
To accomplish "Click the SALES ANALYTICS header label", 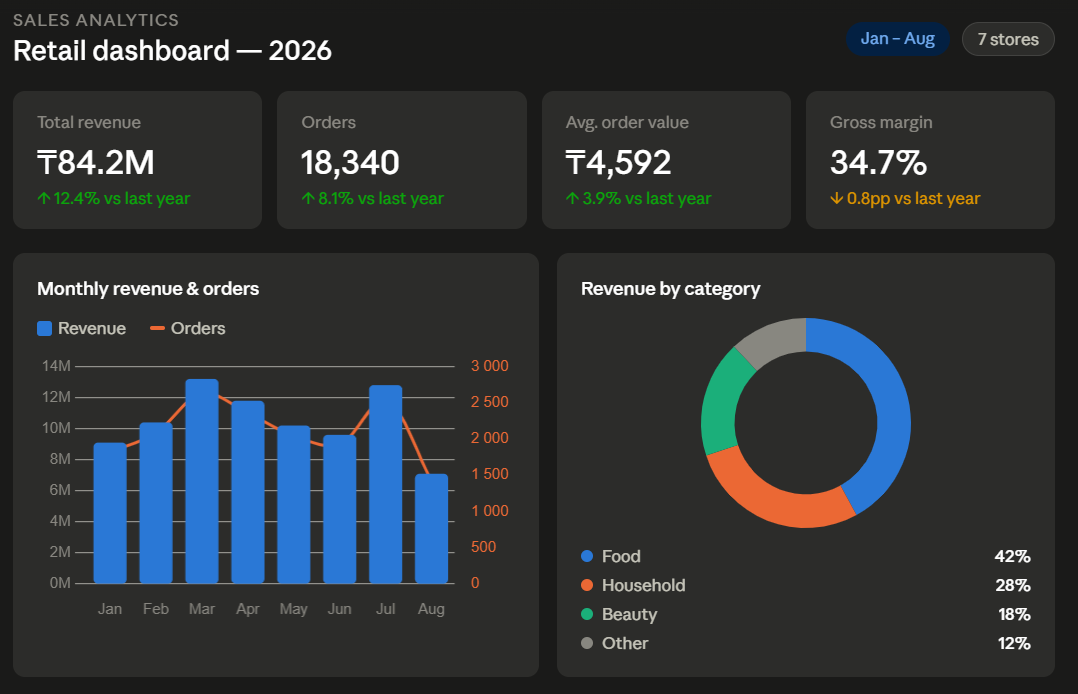I will point(96,20).
